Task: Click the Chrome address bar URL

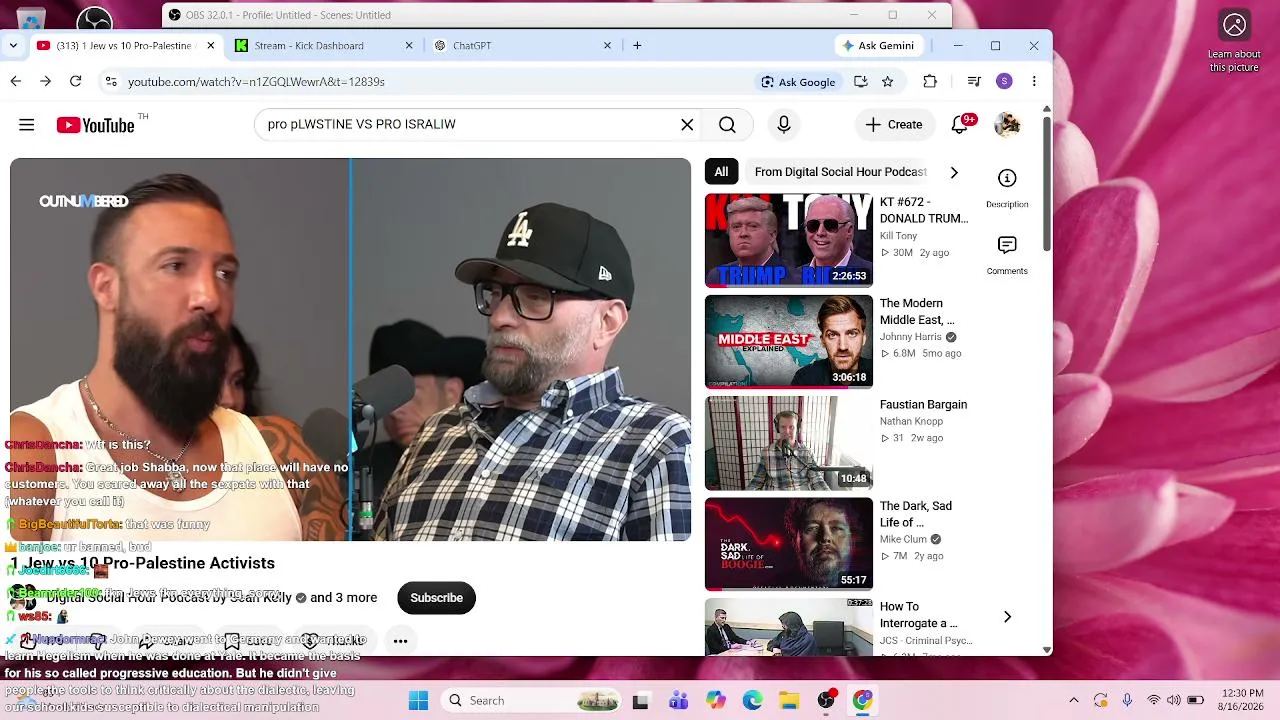Action: tap(256, 82)
